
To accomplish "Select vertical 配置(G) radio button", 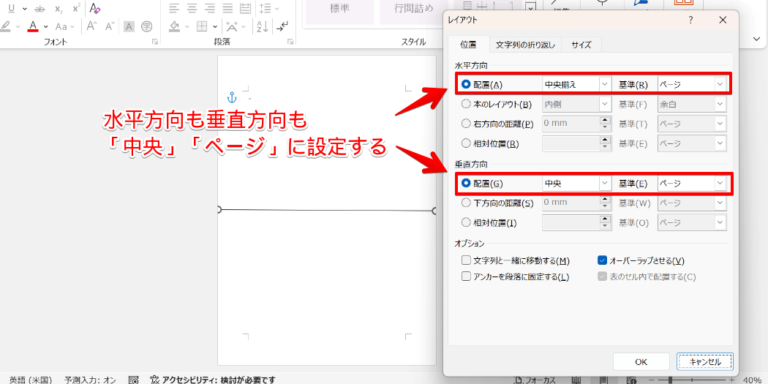I will tap(465, 184).
